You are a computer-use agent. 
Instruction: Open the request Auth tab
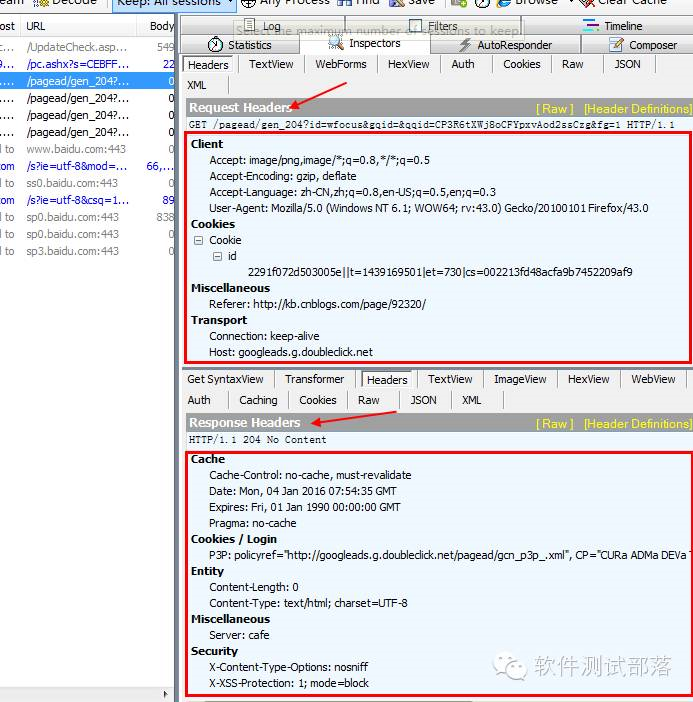pos(463,64)
